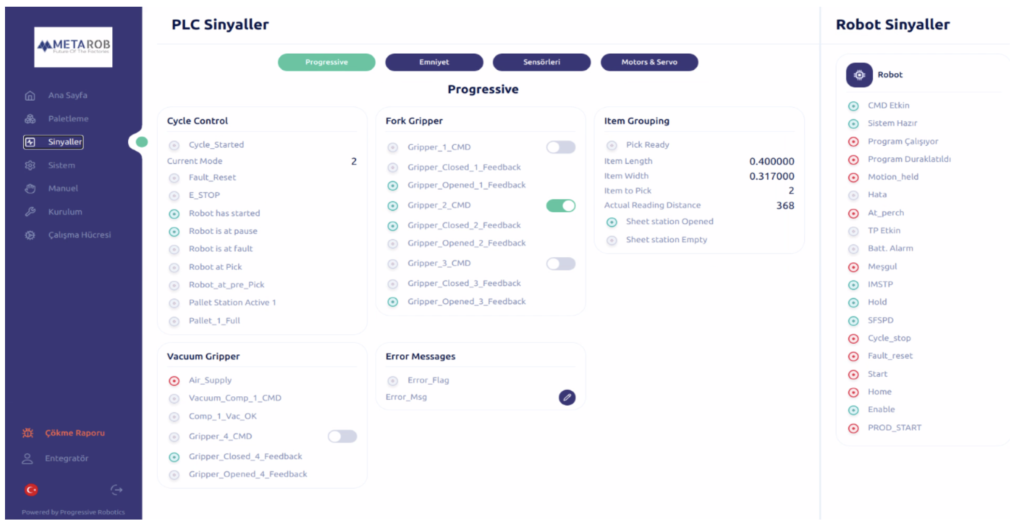The height and width of the screenshot is (530, 1024).
Task: Enable the Gripper_1_CMD toggle
Action: pyautogui.click(x=560, y=147)
